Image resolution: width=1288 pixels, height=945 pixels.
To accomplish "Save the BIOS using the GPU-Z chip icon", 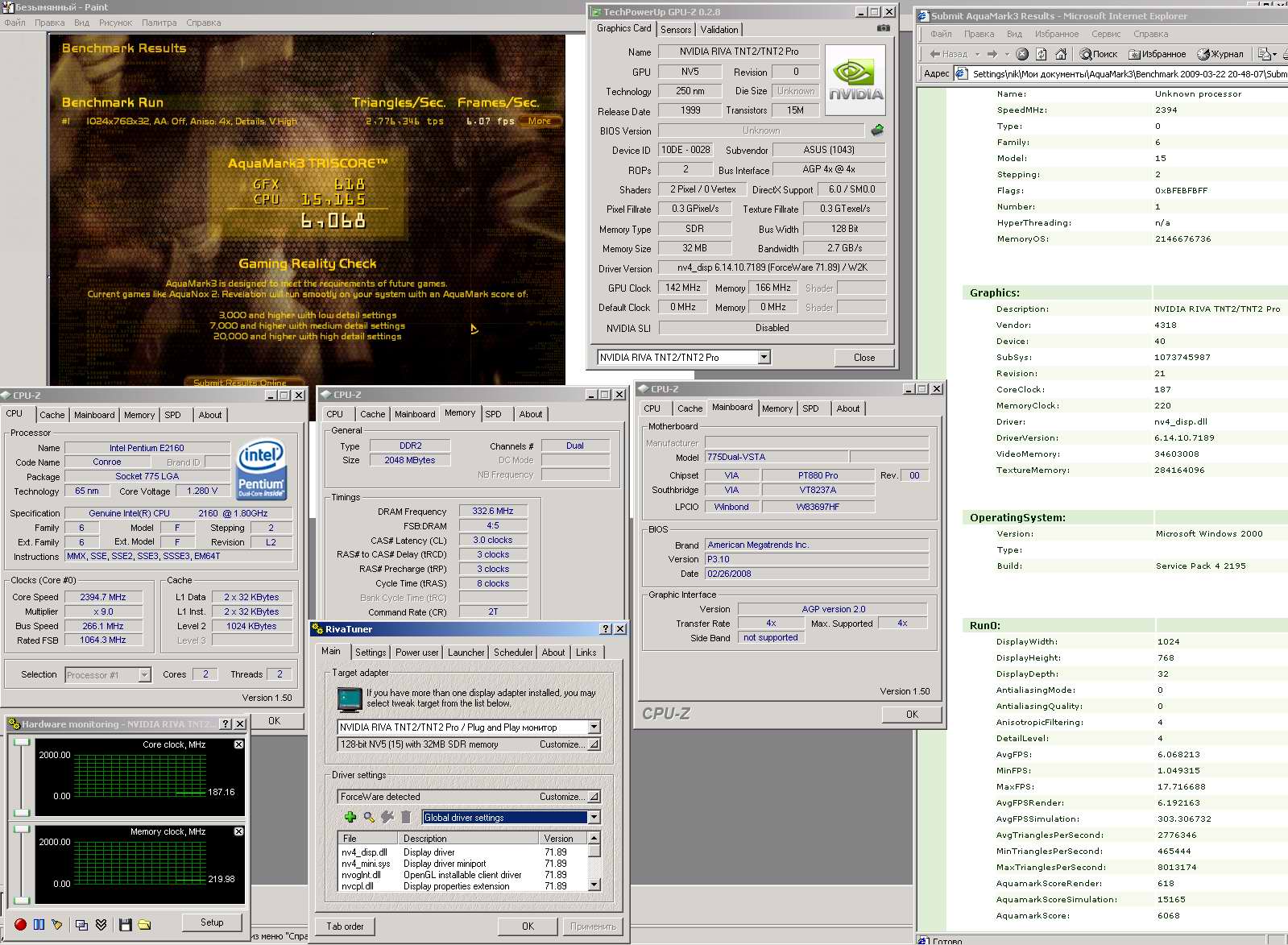I will point(877,130).
